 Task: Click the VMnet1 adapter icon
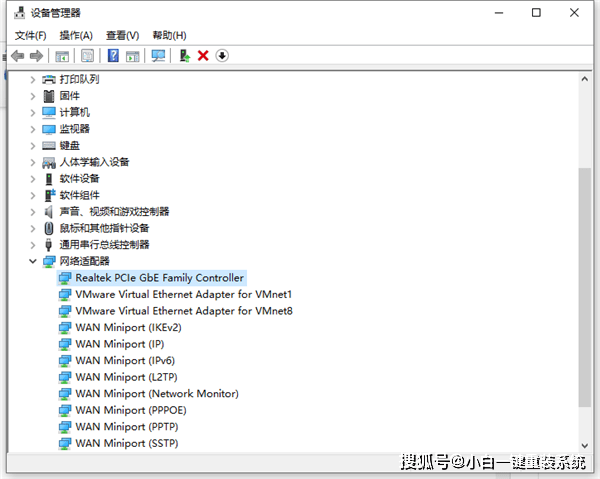tap(65, 295)
